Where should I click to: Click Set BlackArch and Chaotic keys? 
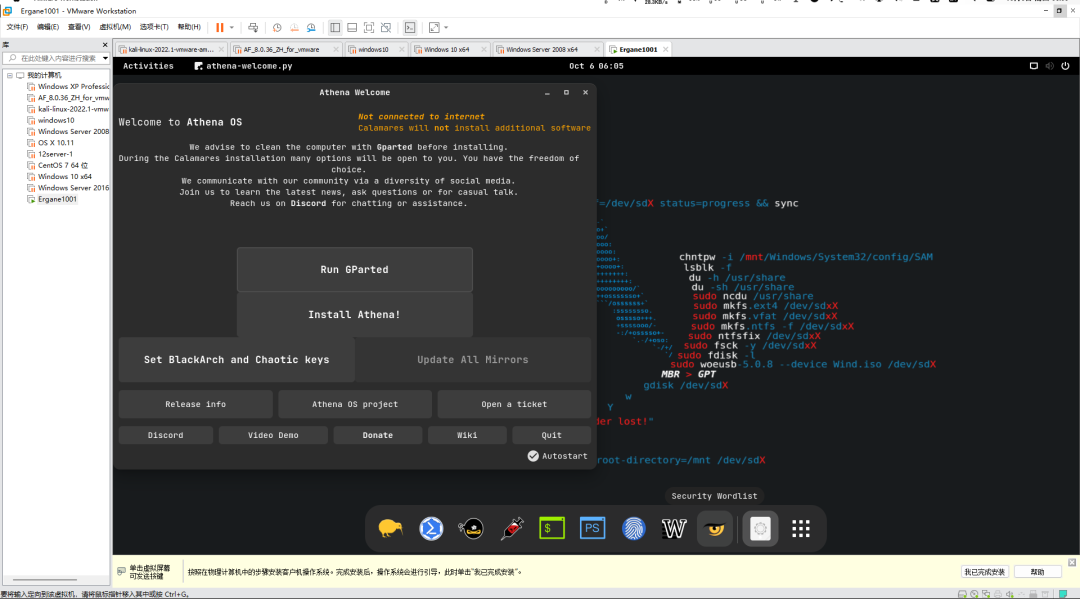(236, 359)
